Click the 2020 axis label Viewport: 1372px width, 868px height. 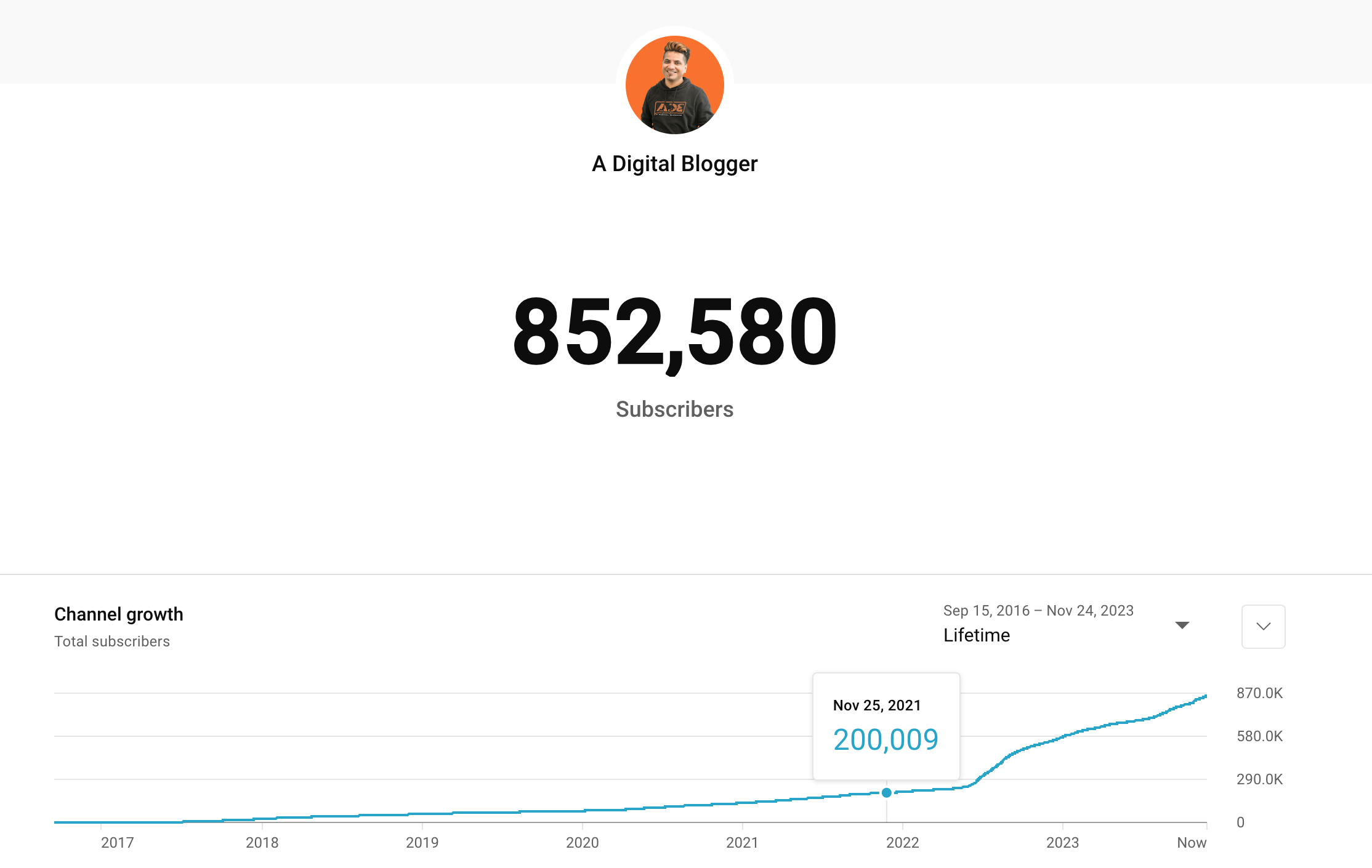click(583, 843)
